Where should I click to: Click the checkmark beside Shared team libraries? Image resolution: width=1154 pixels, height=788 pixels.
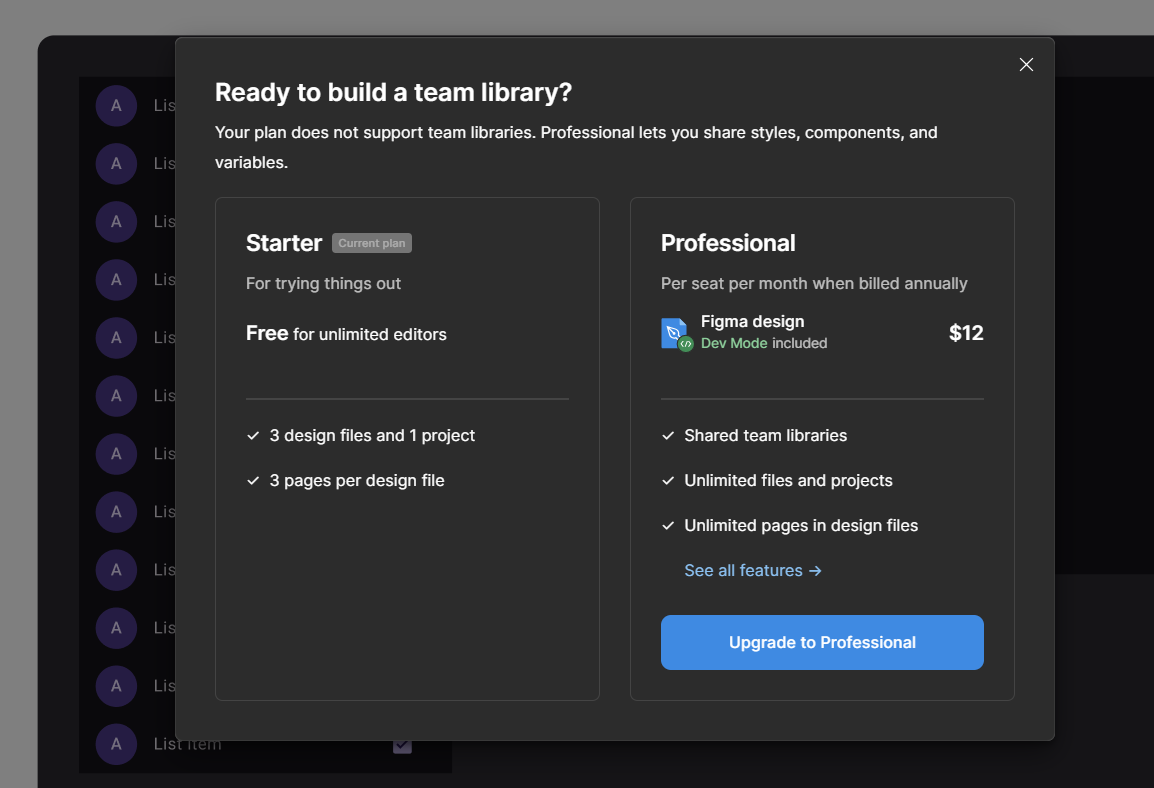click(668, 436)
